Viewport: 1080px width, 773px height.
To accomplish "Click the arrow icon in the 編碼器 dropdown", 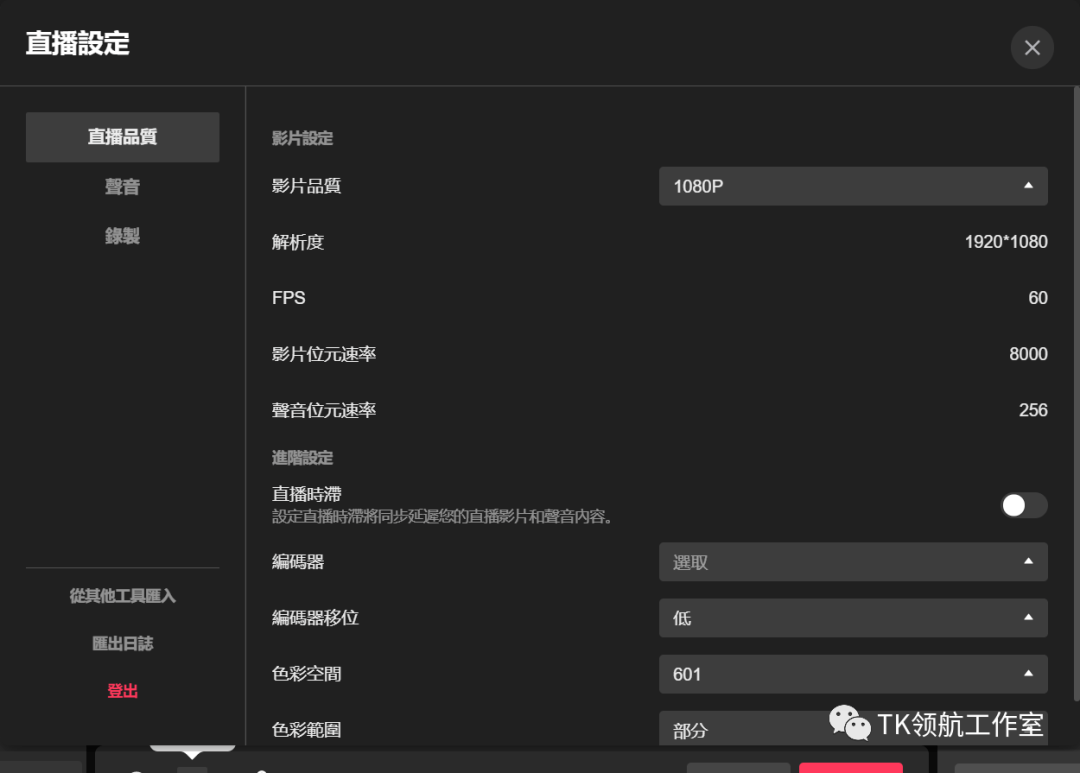I will (x=1028, y=562).
